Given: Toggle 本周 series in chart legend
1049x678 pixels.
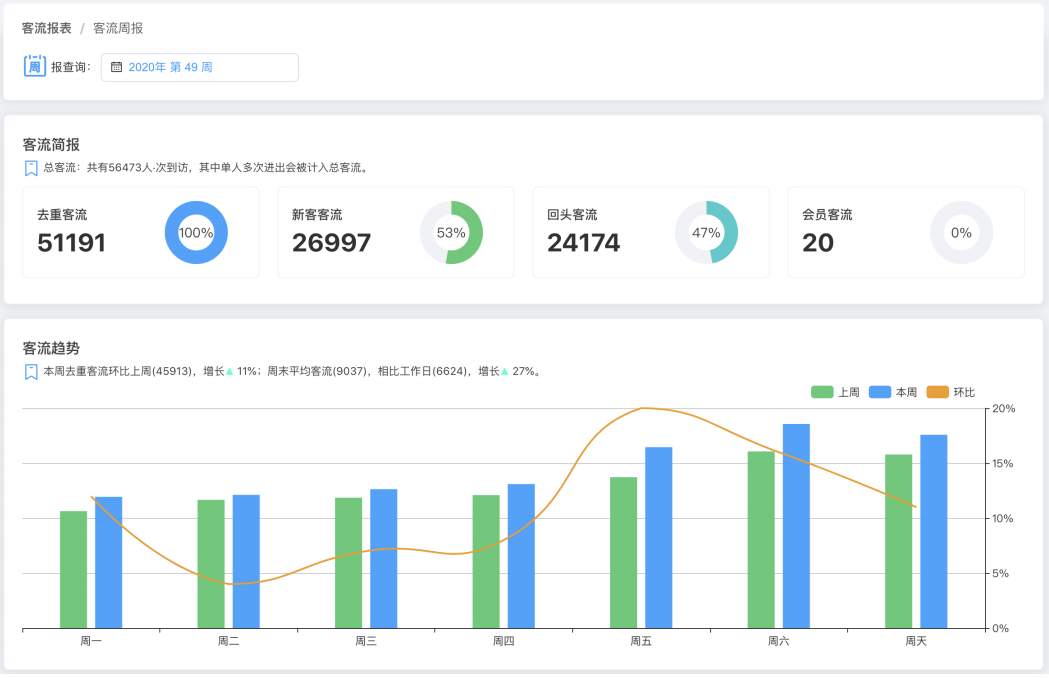Looking at the screenshot, I should click(906, 392).
